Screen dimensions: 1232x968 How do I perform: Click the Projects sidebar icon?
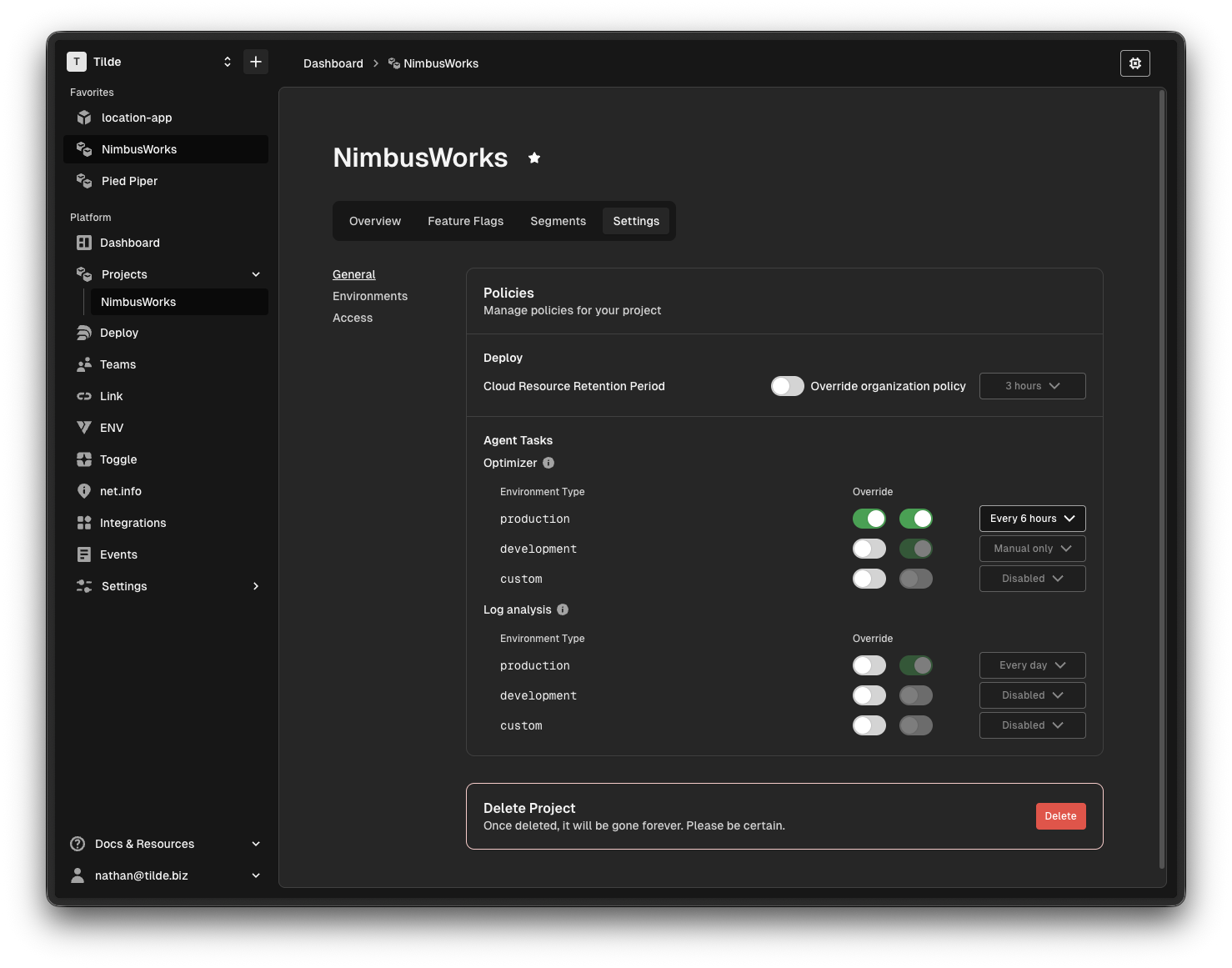coord(84,274)
